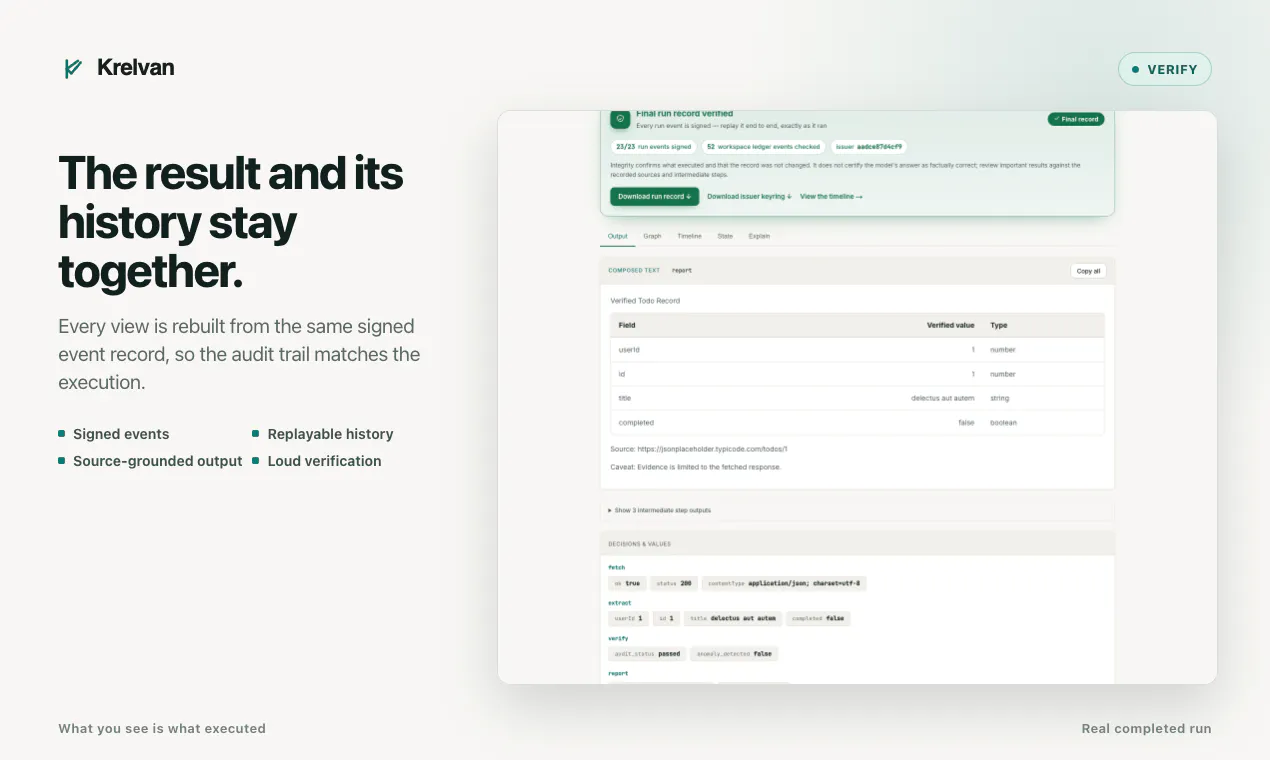This screenshot has height=760, width=1270.
Task: Click the shield icon beside Final run record verified
Action: (x=620, y=118)
